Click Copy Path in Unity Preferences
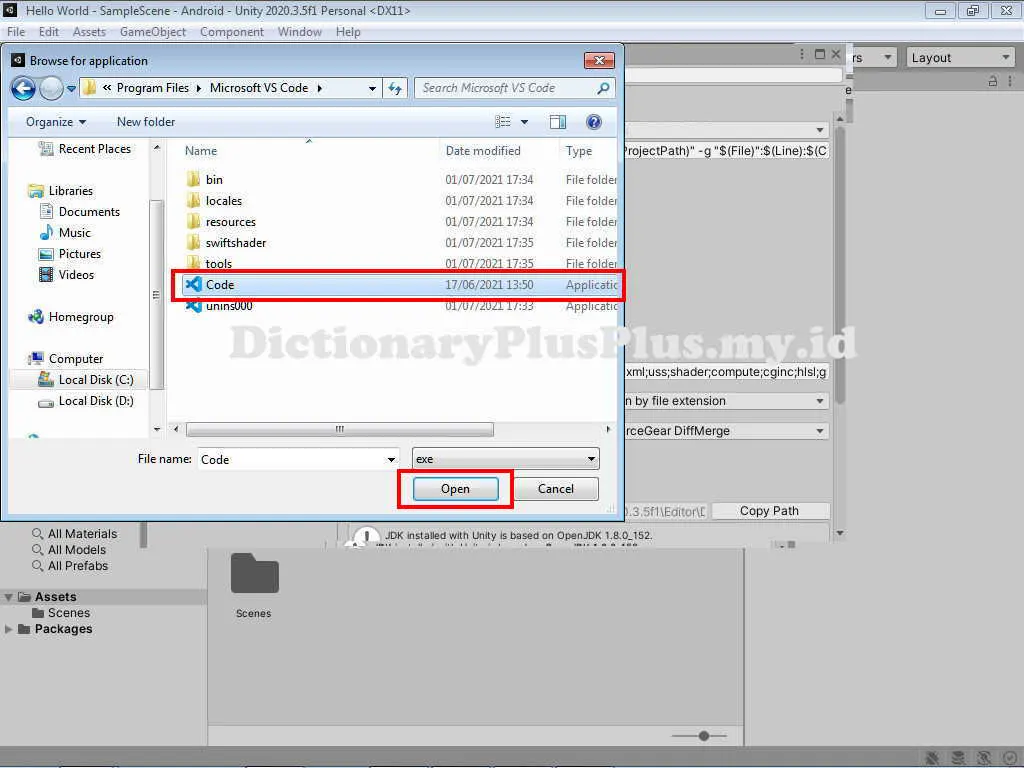 click(x=770, y=511)
